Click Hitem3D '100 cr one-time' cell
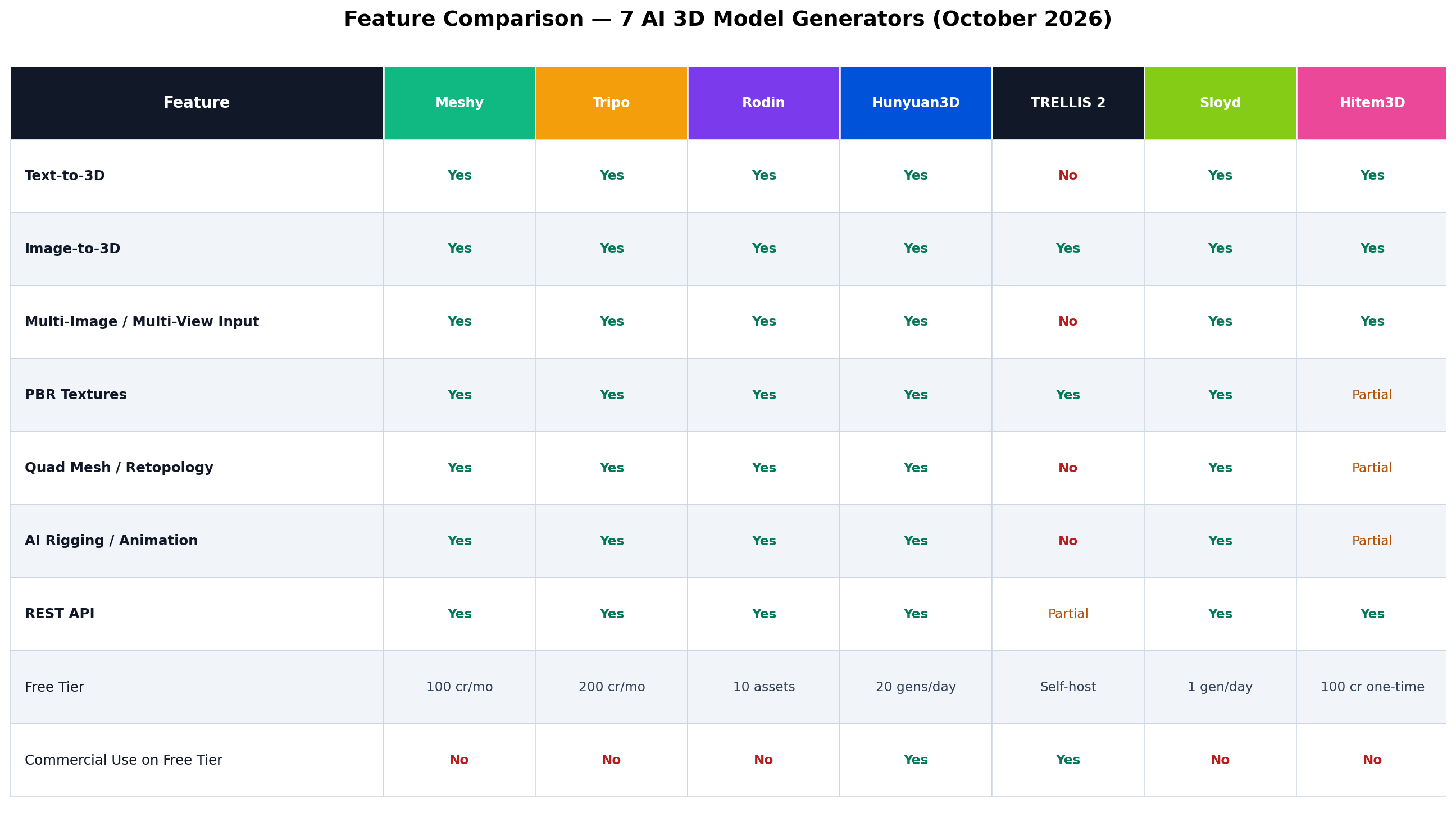 1372,687
